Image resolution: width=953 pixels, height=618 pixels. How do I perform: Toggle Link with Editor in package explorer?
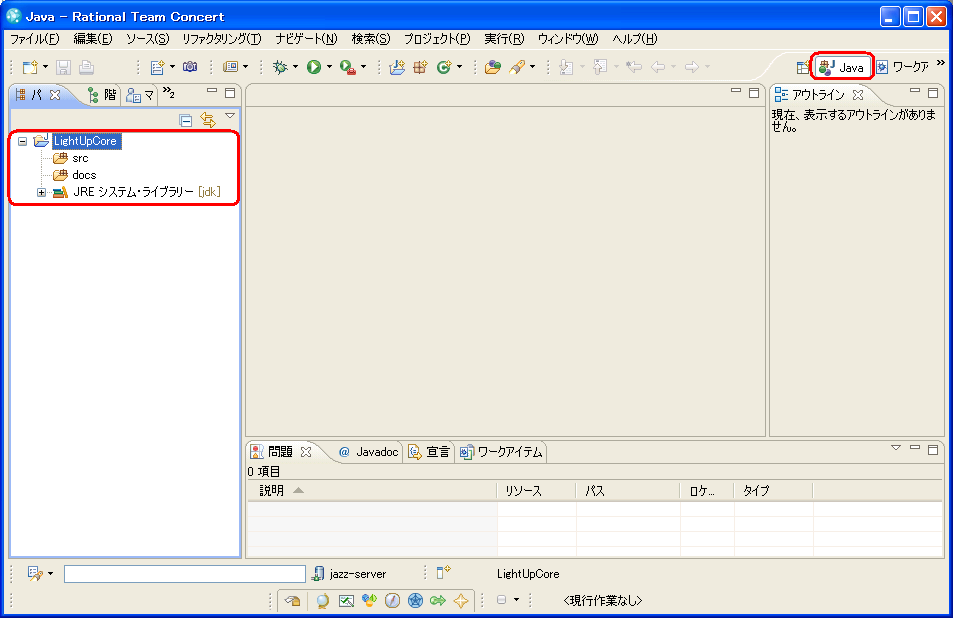tap(208, 120)
